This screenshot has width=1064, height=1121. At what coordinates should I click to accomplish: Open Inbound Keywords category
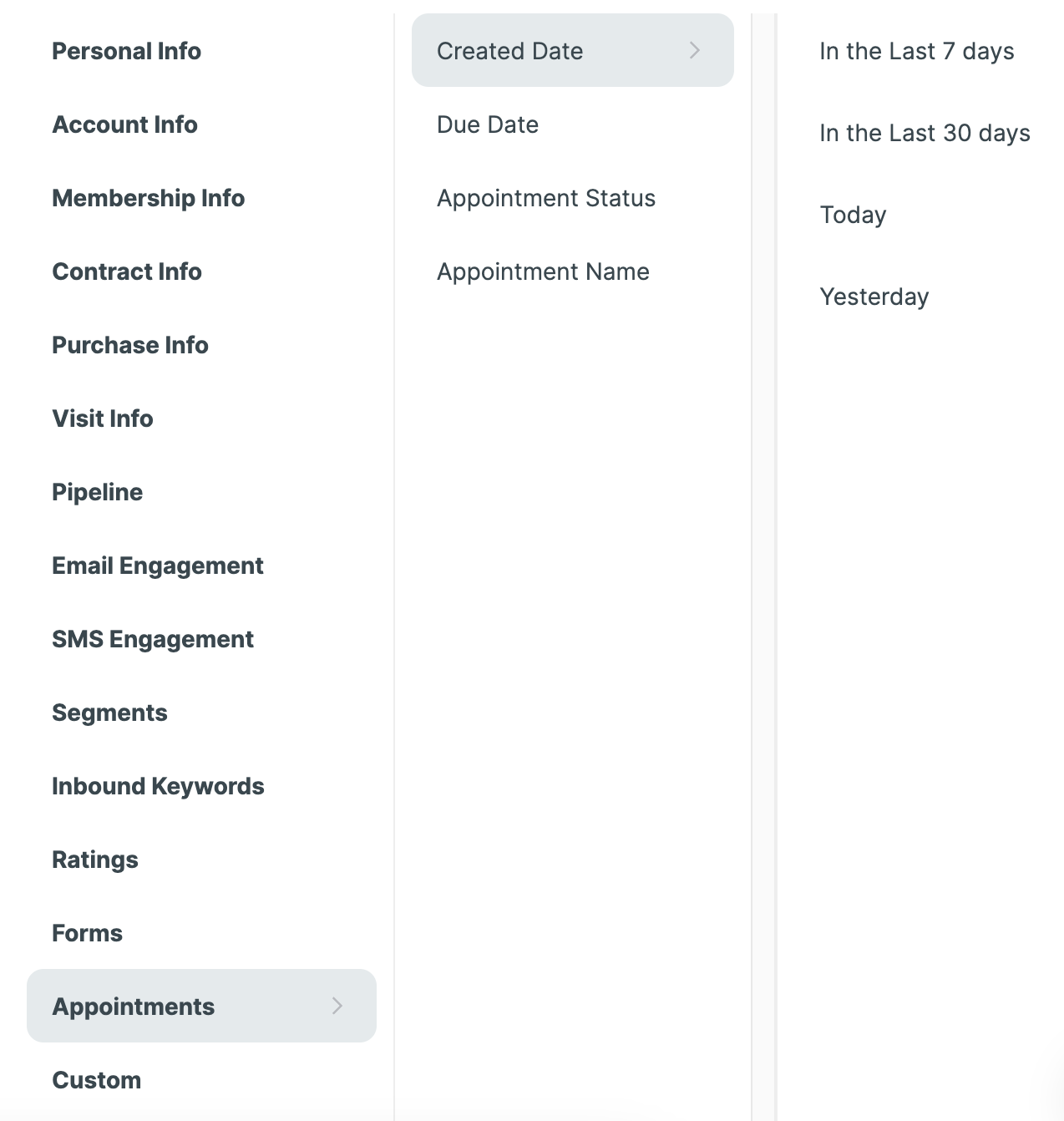[158, 786]
